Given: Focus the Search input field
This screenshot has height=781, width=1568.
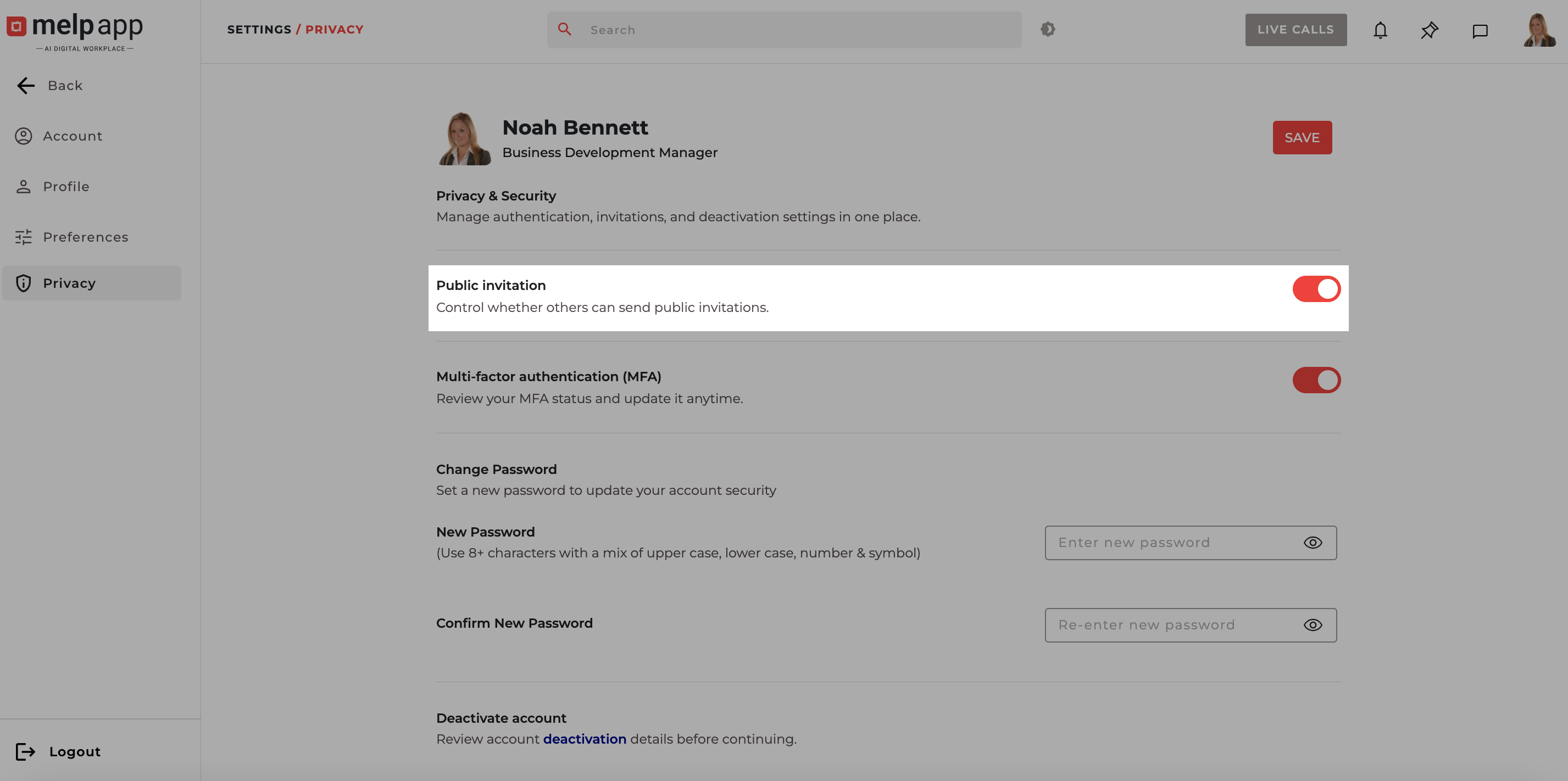Looking at the screenshot, I should tap(784, 30).
